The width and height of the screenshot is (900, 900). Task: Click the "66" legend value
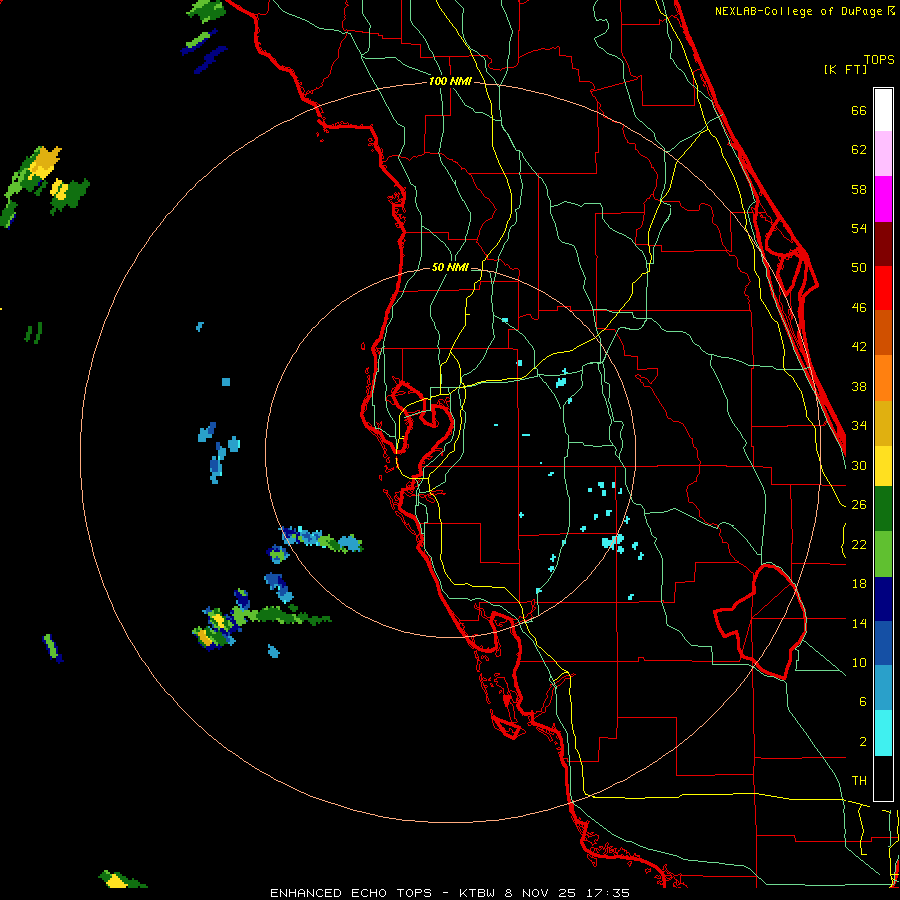(859, 110)
